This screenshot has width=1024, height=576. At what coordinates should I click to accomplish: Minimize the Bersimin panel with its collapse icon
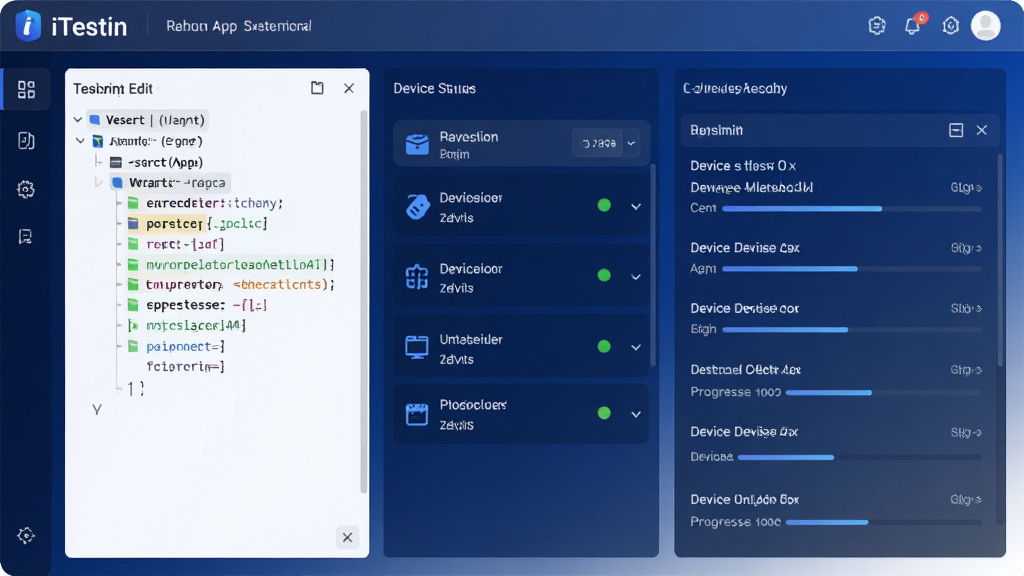point(956,130)
